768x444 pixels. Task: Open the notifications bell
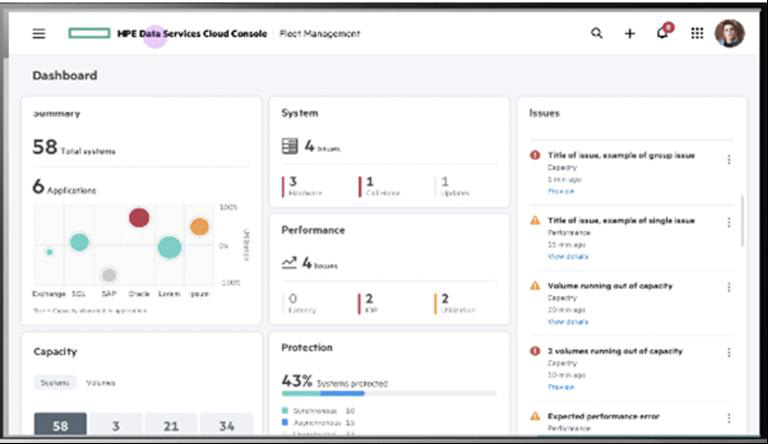coord(662,33)
